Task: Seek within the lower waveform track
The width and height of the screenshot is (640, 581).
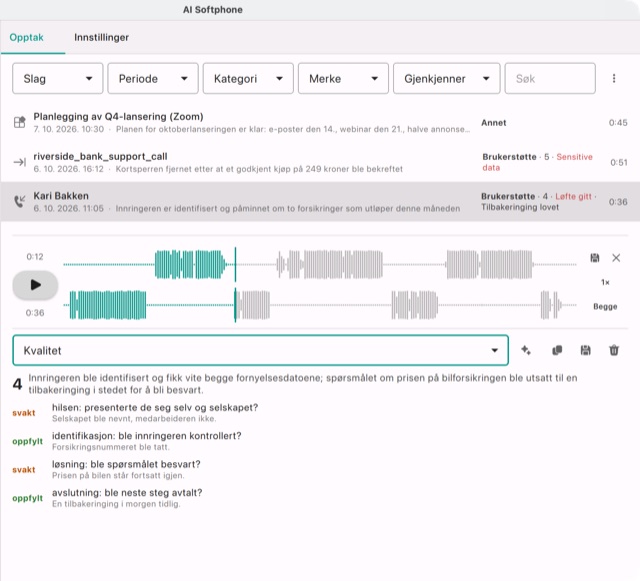Action: [x=320, y=305]
